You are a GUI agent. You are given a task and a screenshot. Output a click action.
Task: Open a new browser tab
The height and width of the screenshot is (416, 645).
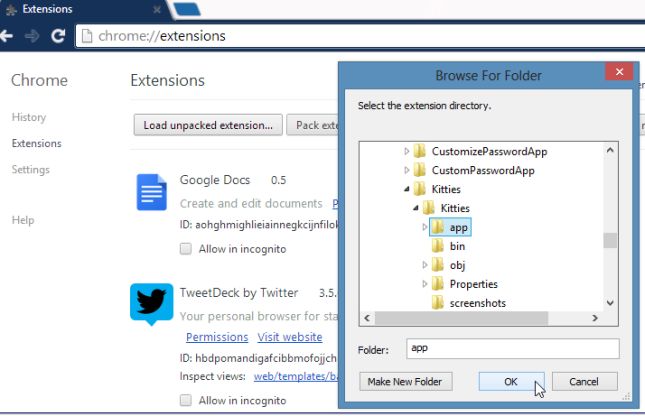click(x=187, y=9)
